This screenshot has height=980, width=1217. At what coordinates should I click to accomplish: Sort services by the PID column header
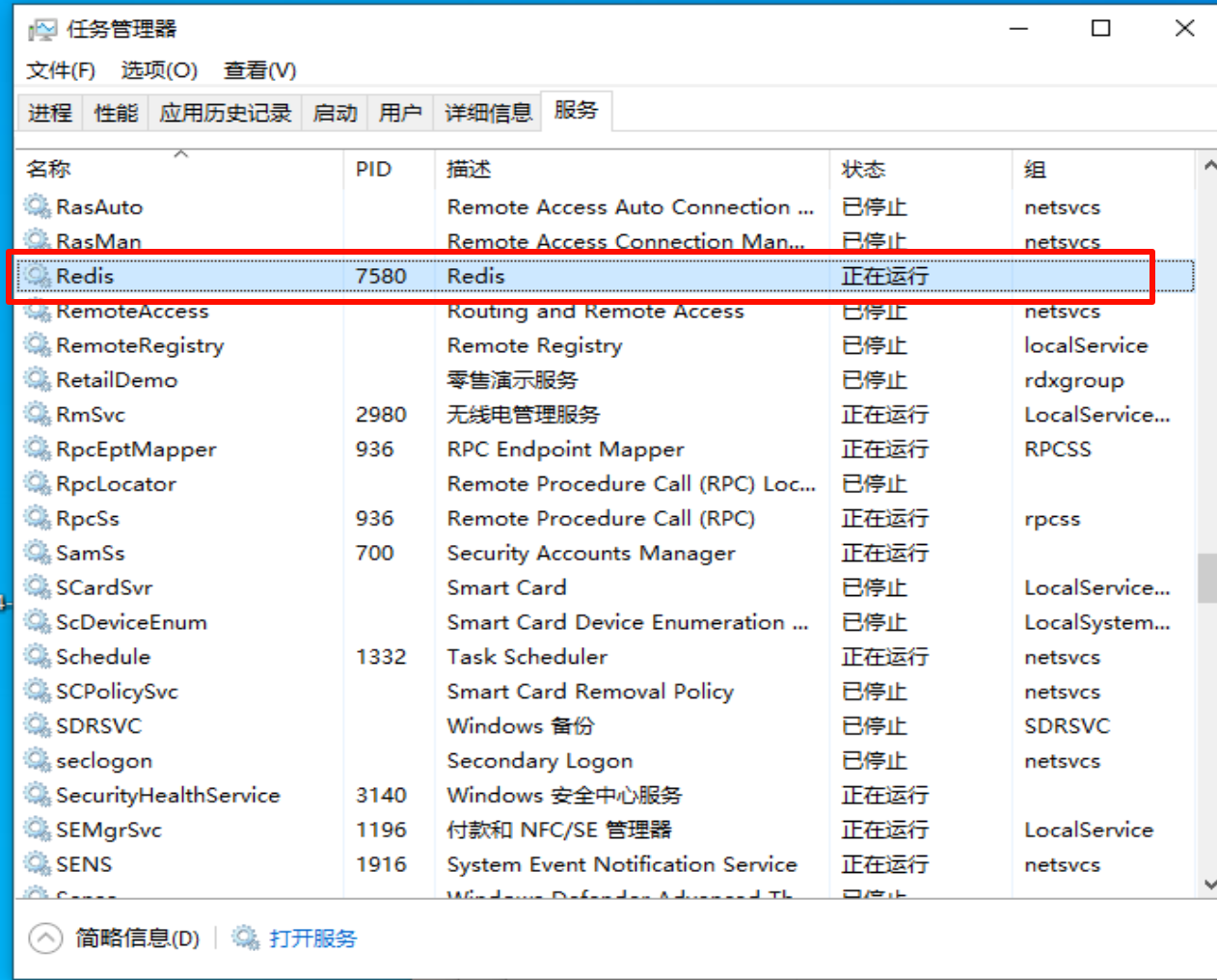tap(390, 169)
